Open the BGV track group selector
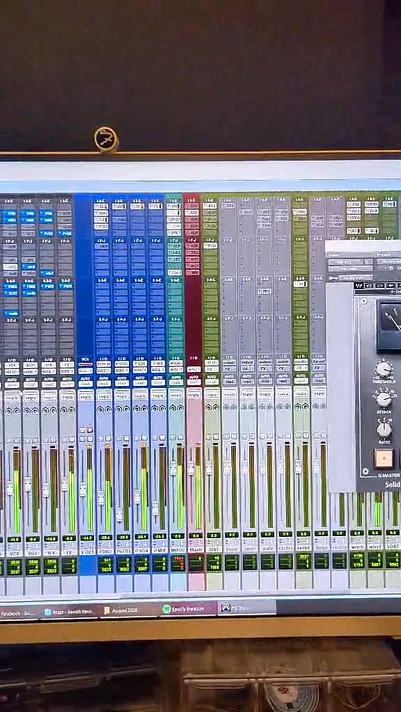This screenshot has width=401, height=712. 31,397
